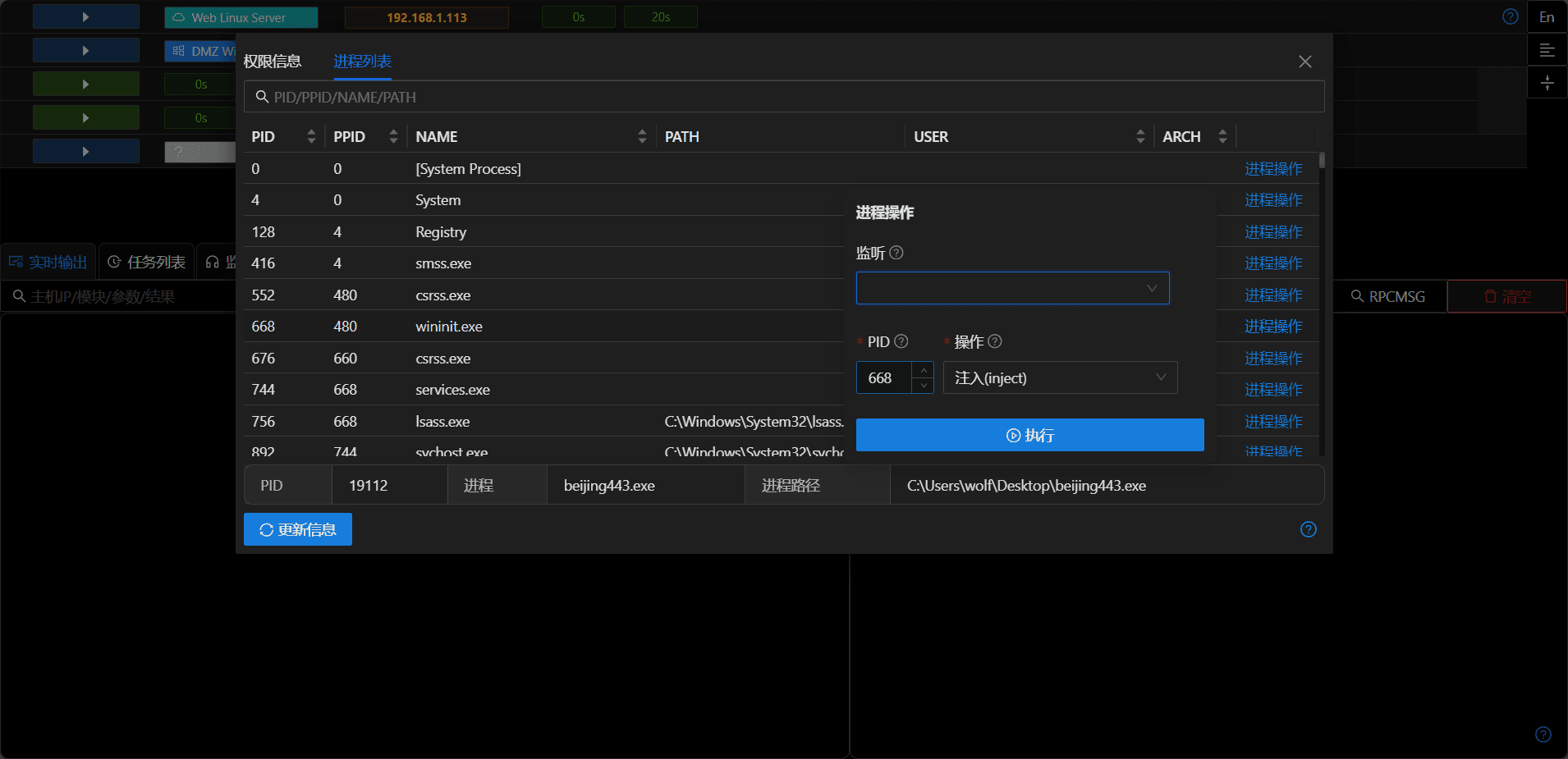Decrease PID value with down stepper
The height and width of the screenshot is (759, 1568).
[x=924, y=386]
